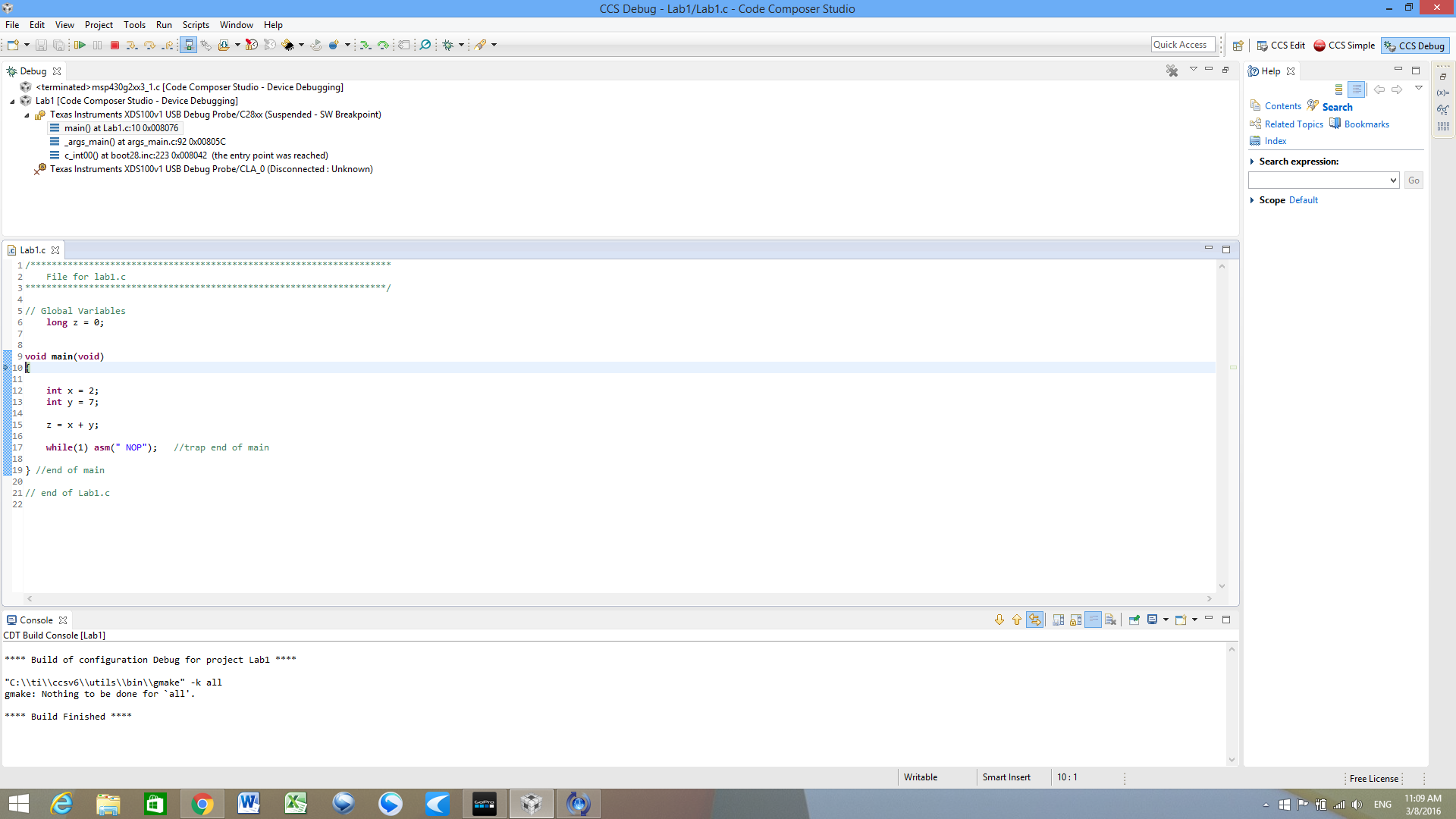Open the Run menu
The height and width of the screenshot is (819, 1456).
coord(164,25)
